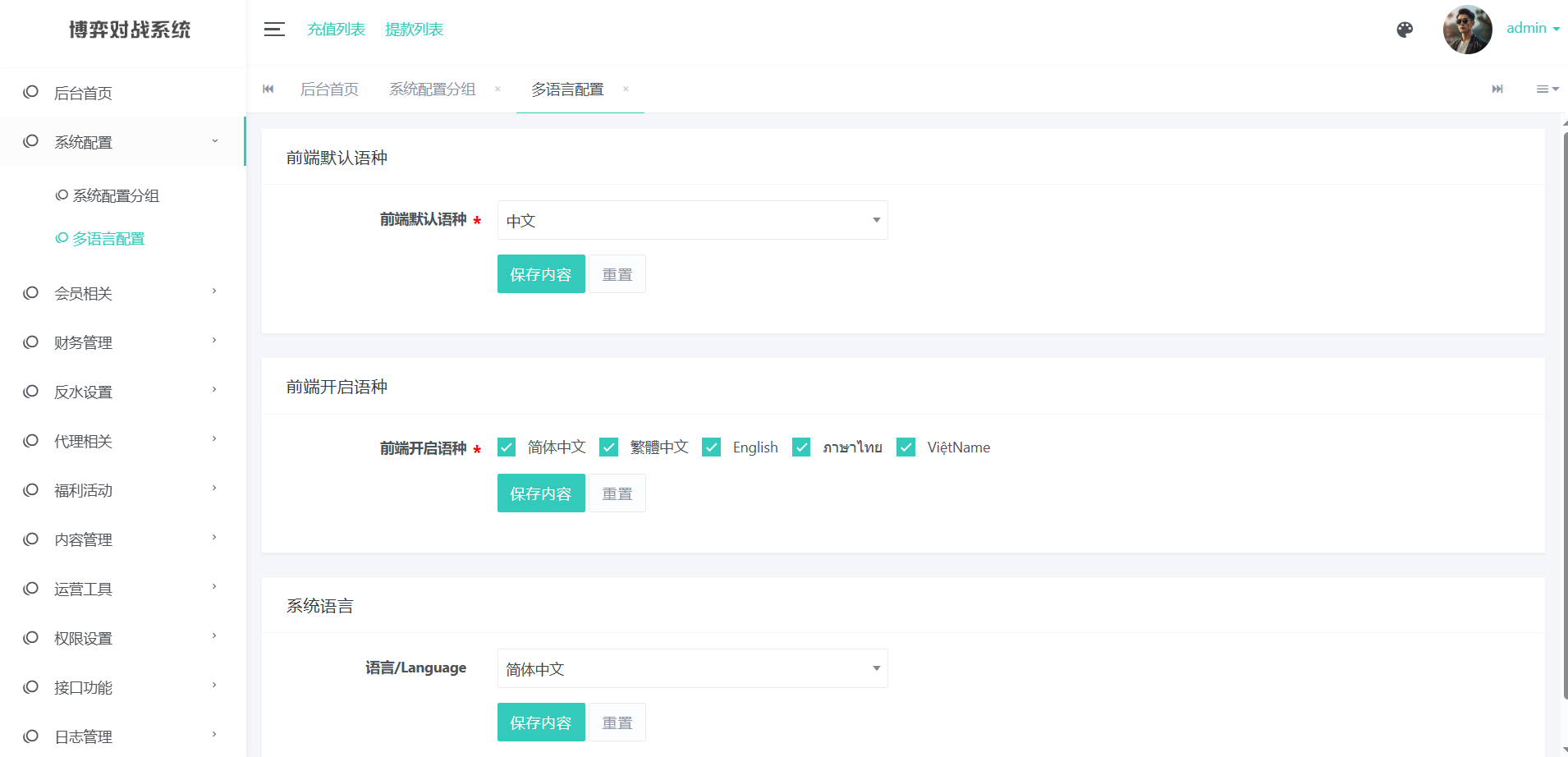Image resolution: width=1568 pixels, height=757 pixels.
Task: Click the 日志管理 circle icon
Action: (x=31, y=736)
